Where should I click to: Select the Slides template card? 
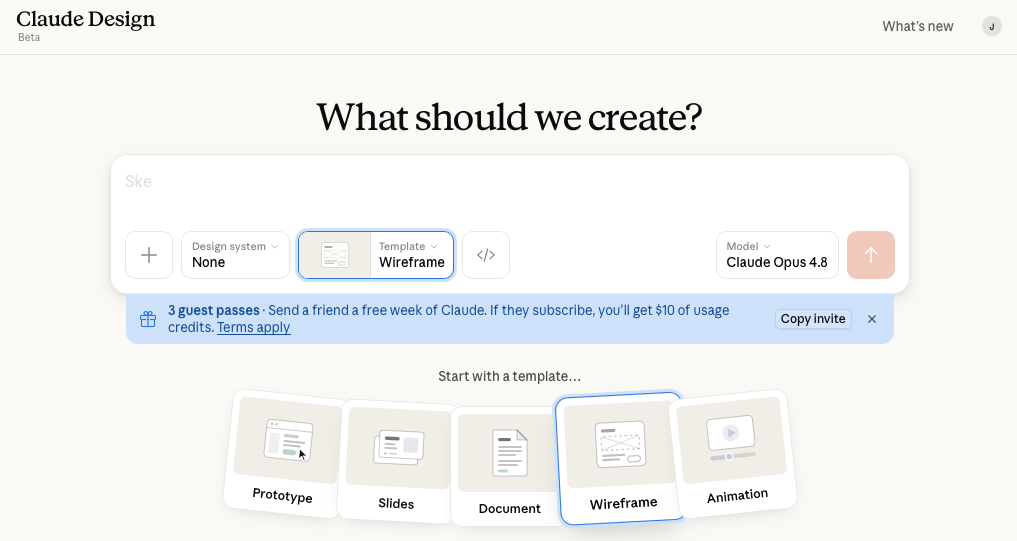tap(396, 461)
